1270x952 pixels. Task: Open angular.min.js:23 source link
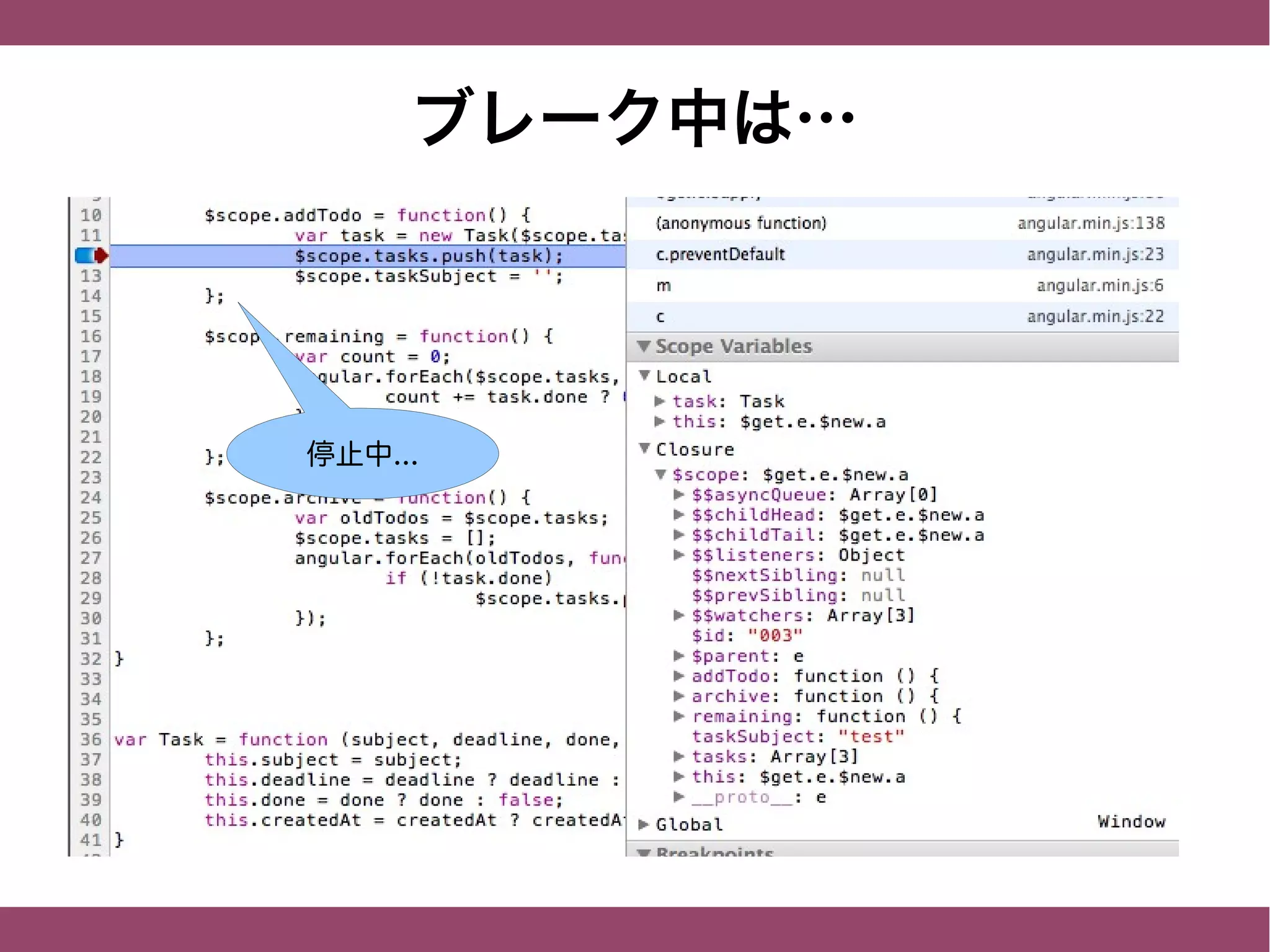point(1095,254)
